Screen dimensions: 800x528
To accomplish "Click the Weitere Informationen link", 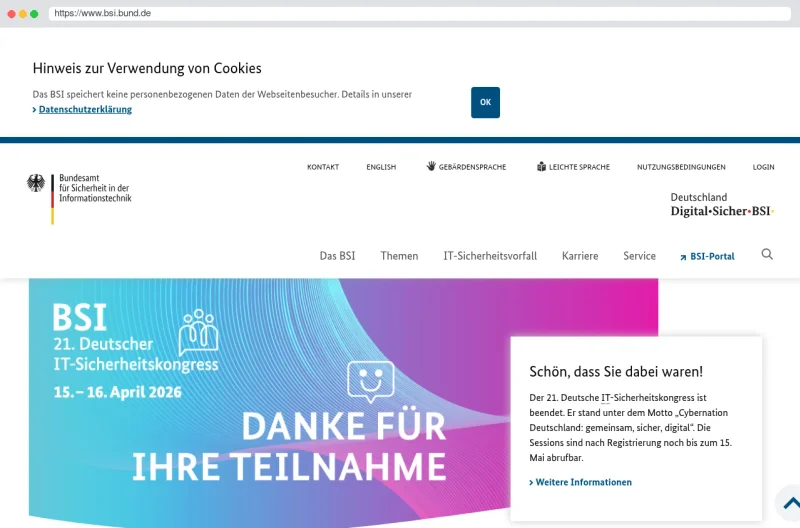I will [581, 482].
